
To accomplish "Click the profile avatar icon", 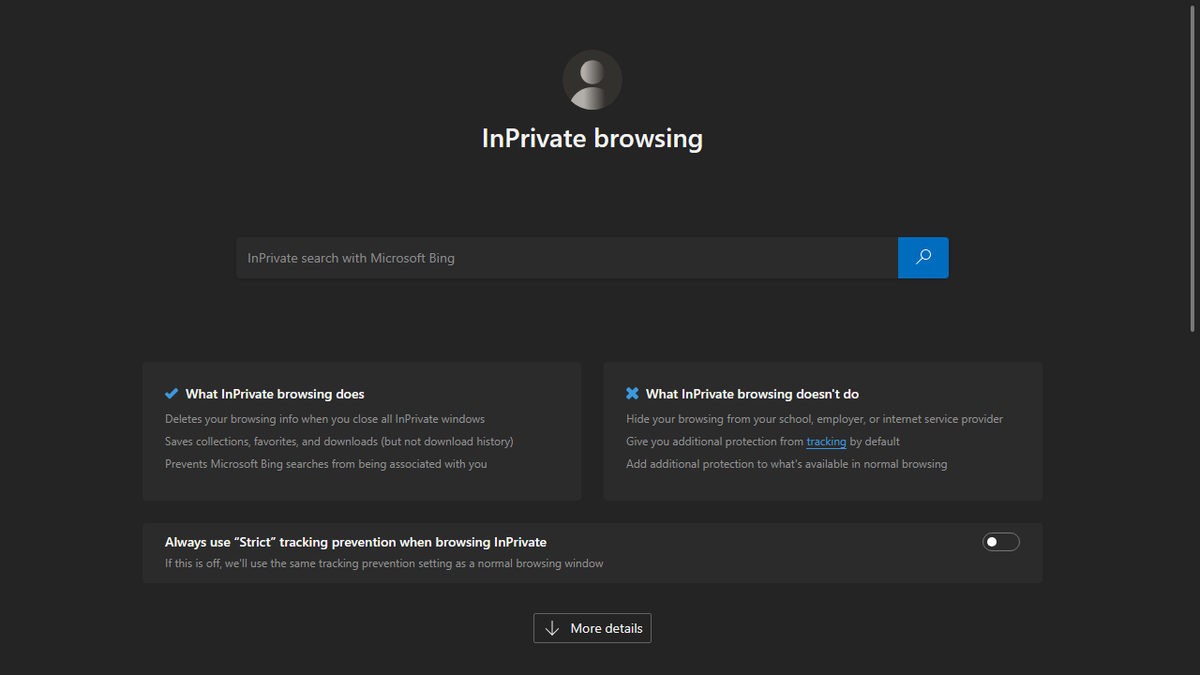I will pos(592,78).
